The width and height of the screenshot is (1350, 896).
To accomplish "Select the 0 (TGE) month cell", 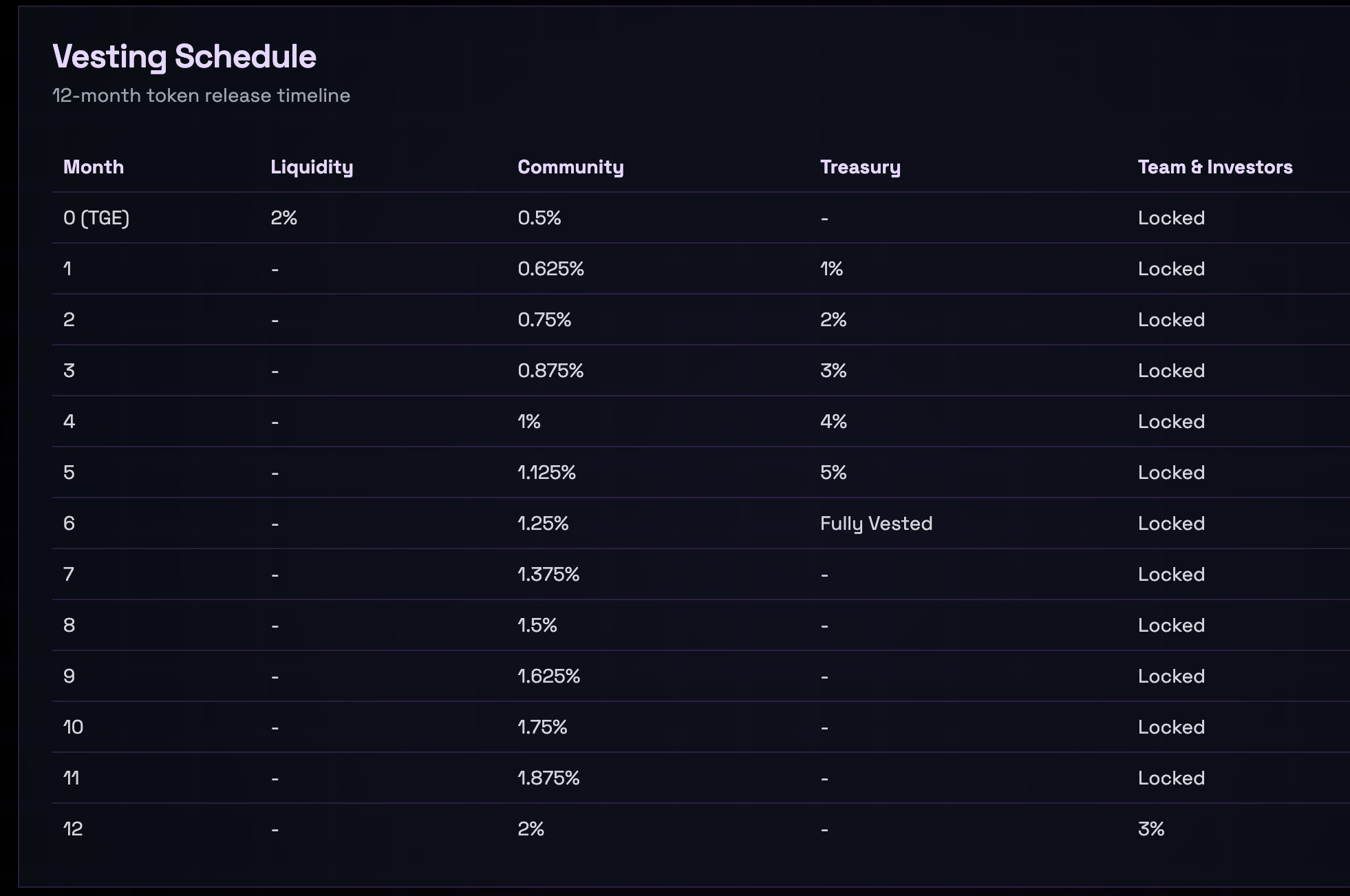I will 96,218.
